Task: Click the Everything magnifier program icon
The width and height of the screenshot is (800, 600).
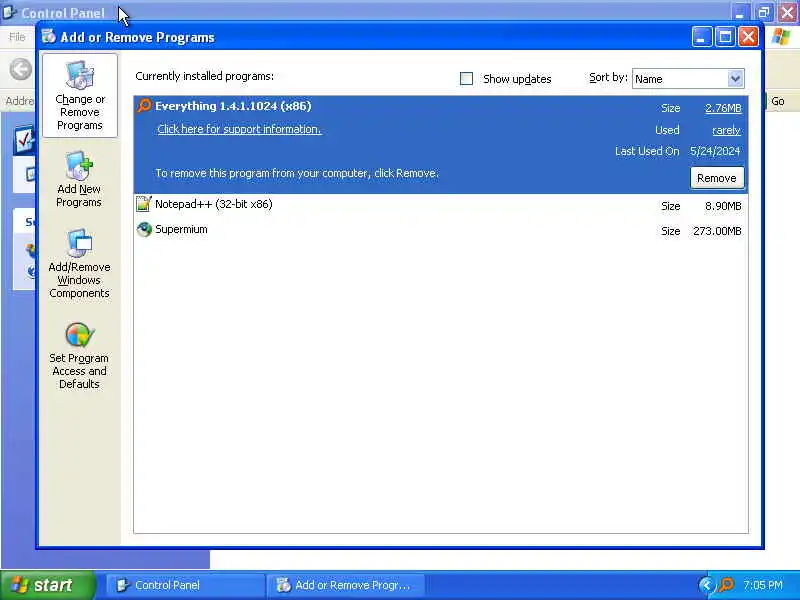Action: [144, 106]
